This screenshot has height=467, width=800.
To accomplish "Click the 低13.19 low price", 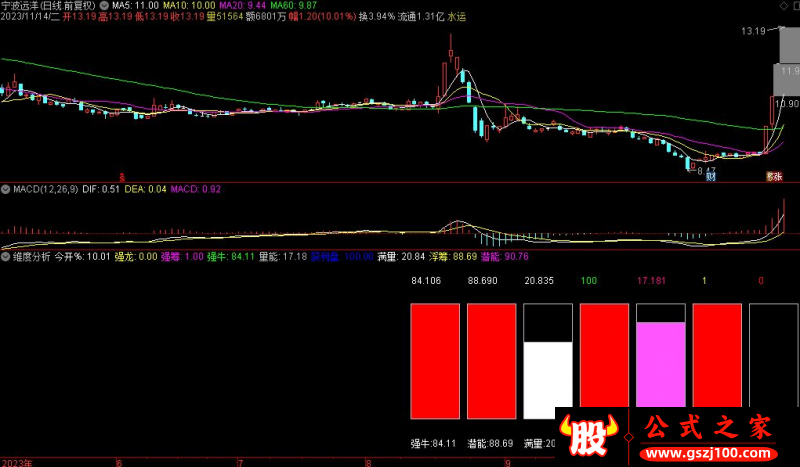I will (152, 17).
